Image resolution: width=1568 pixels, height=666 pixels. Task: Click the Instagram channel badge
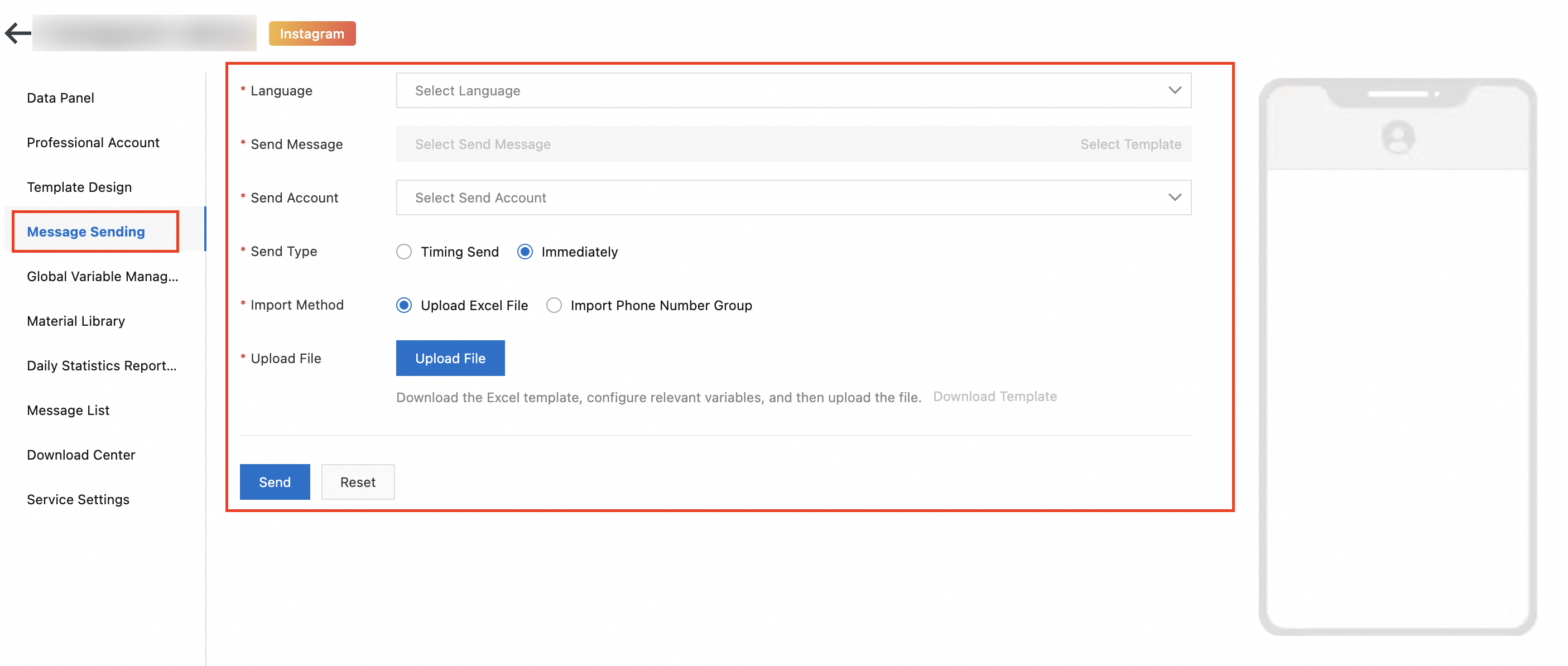tap(312, 33)
